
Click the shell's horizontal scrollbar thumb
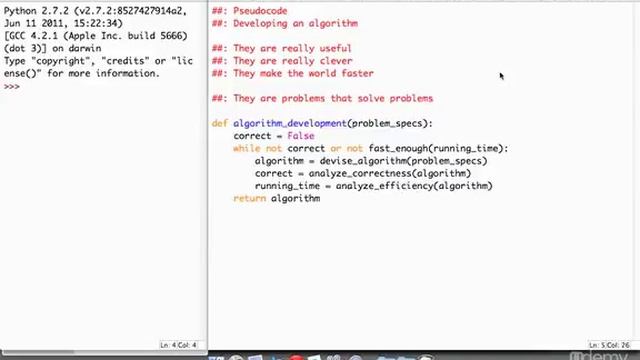pos(38,352)
